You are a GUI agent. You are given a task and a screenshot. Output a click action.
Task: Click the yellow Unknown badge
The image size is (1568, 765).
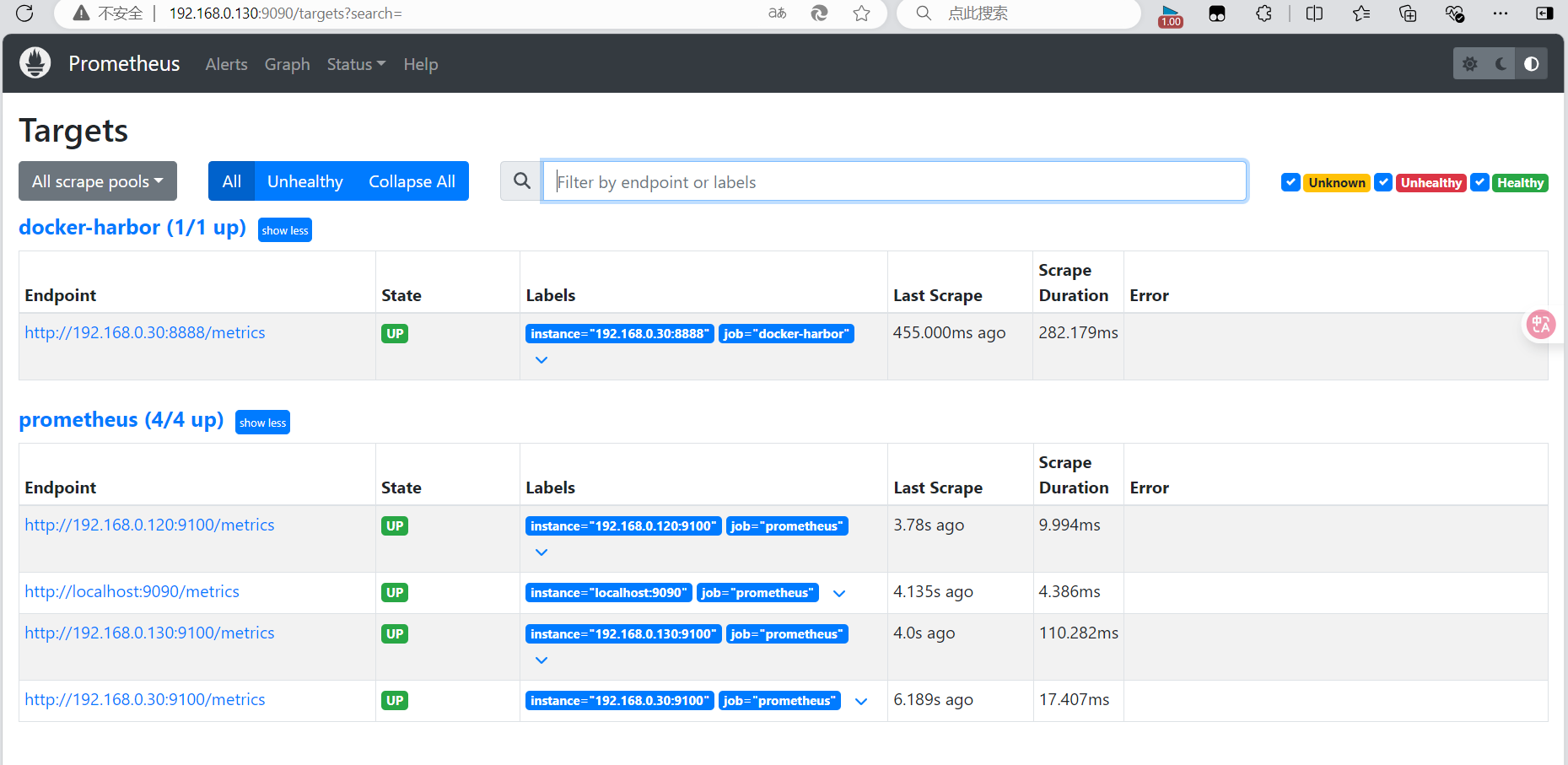(1337, 183)
